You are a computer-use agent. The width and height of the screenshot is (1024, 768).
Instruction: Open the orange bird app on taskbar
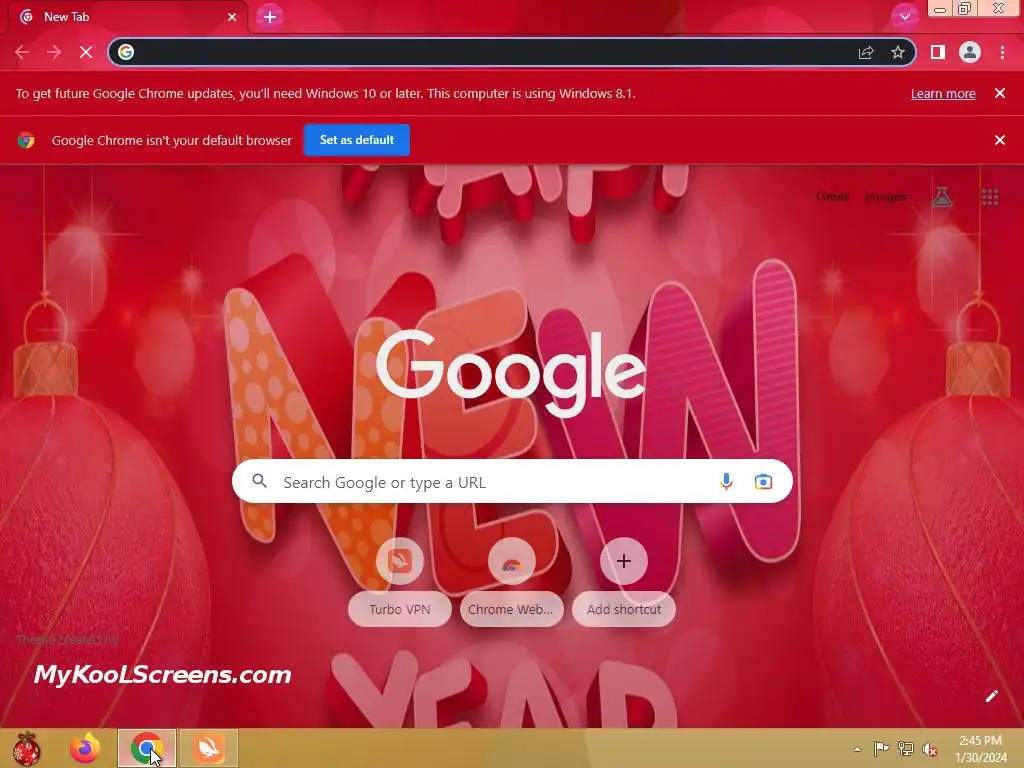209,748
